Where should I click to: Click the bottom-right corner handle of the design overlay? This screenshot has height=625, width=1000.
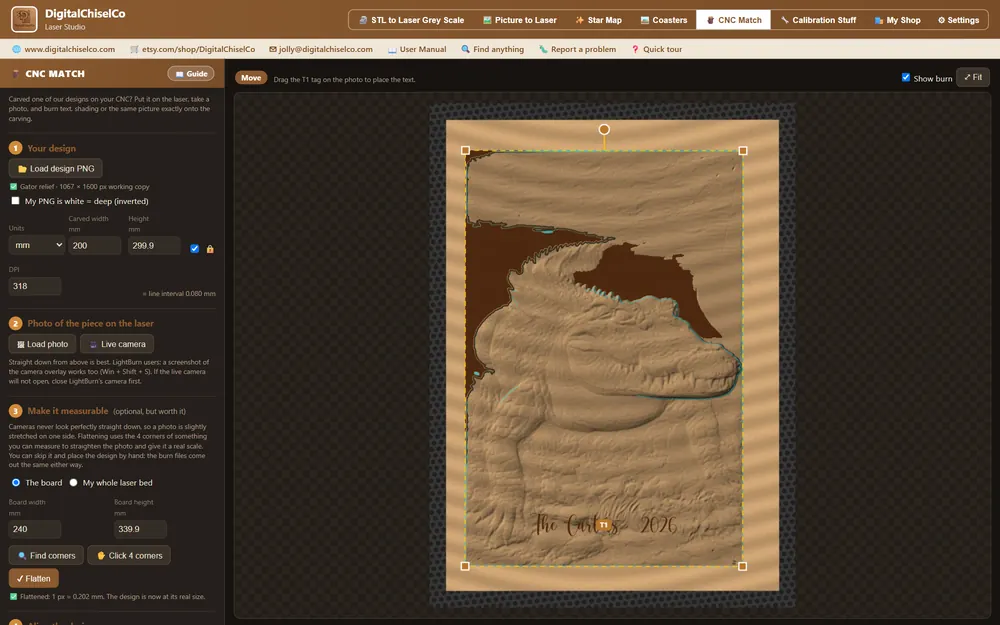[742, 566]
